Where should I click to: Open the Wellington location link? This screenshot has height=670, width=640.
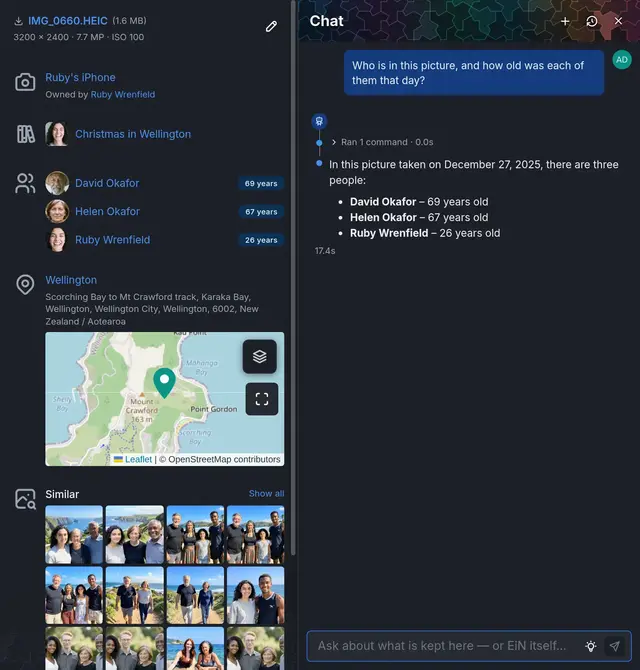pyautogui.click(x=71, y=280)
